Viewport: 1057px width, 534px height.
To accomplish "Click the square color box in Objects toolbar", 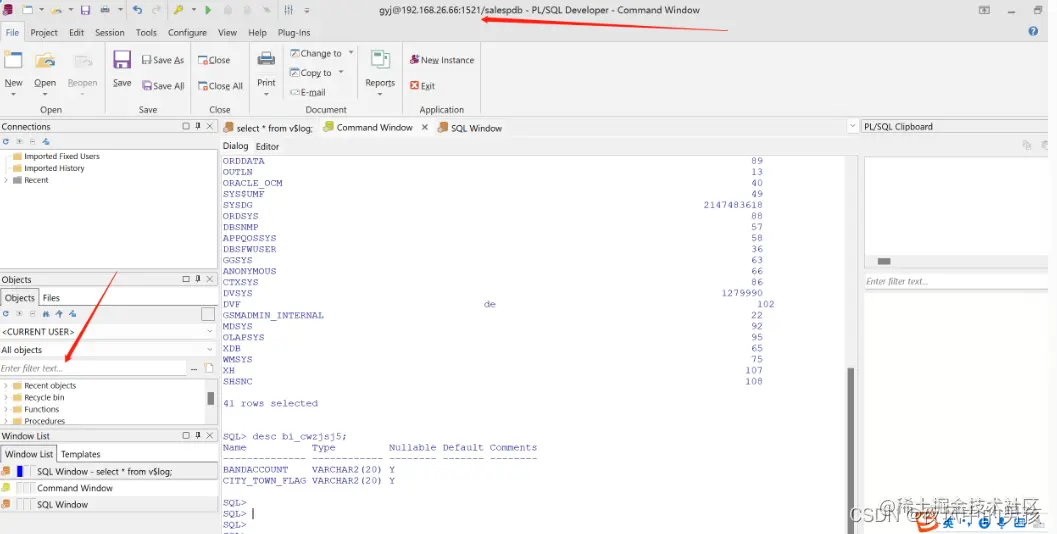I will coord(208,314).
